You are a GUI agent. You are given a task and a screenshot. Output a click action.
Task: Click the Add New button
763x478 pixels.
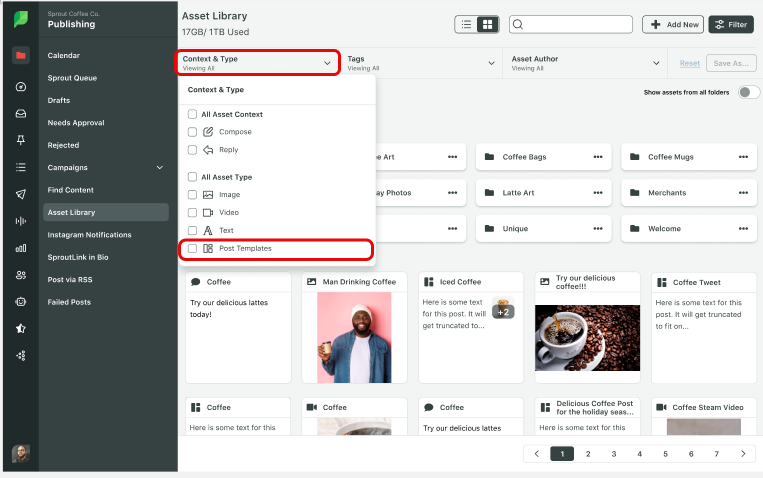tap(673, 24)
